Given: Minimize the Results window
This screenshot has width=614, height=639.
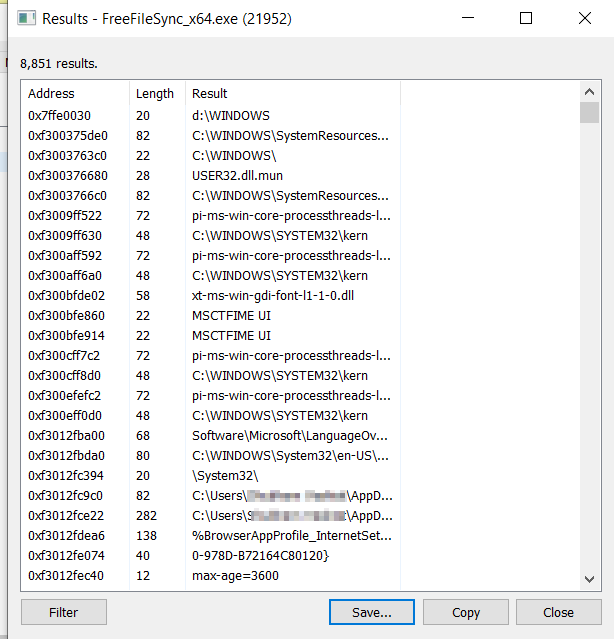Looking at the screenshot, I should tap(468, 19).
